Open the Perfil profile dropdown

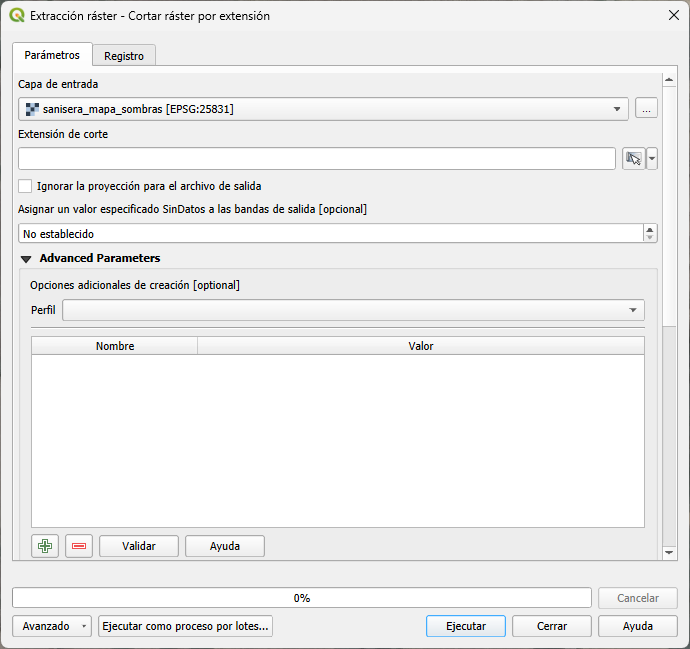coord(353,311)
